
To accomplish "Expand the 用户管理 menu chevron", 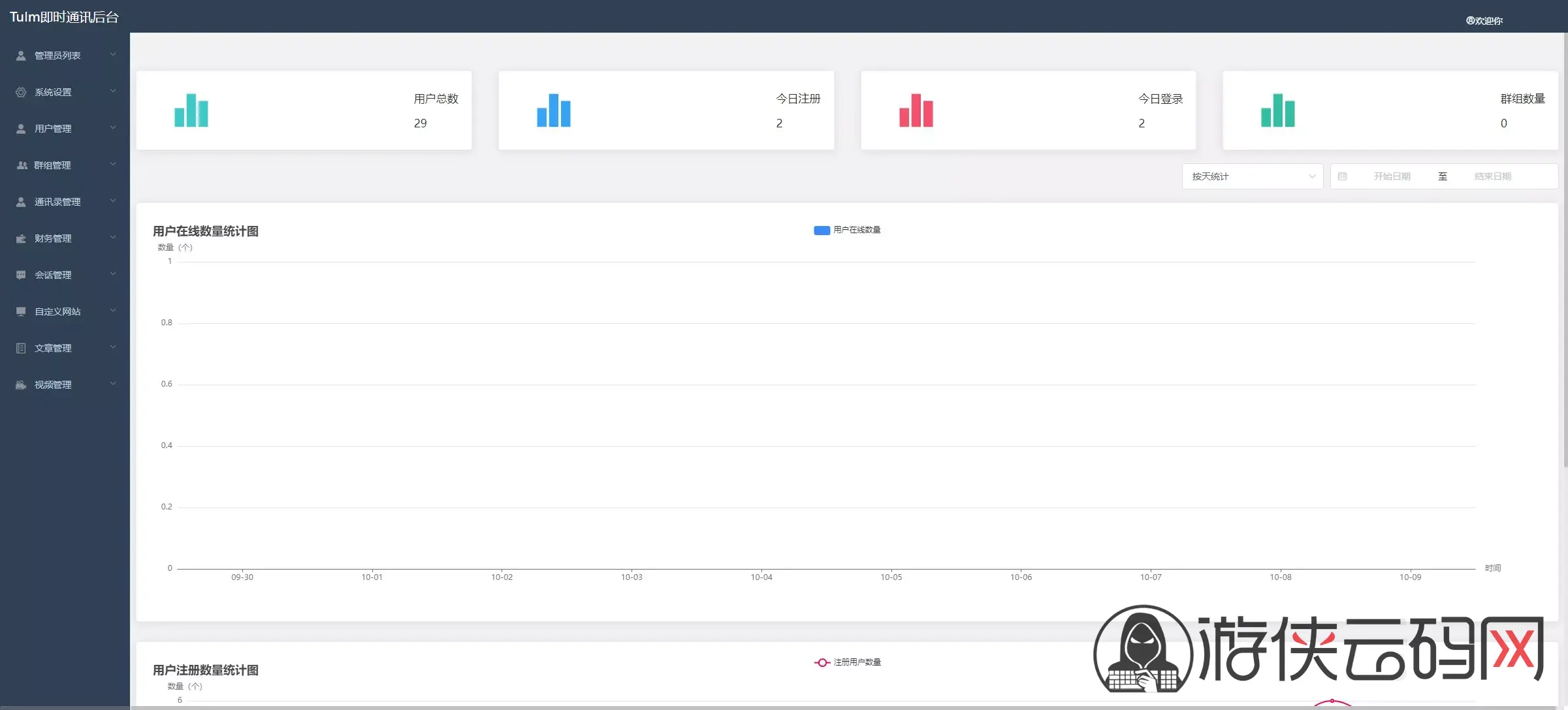I will pos(113,128).
